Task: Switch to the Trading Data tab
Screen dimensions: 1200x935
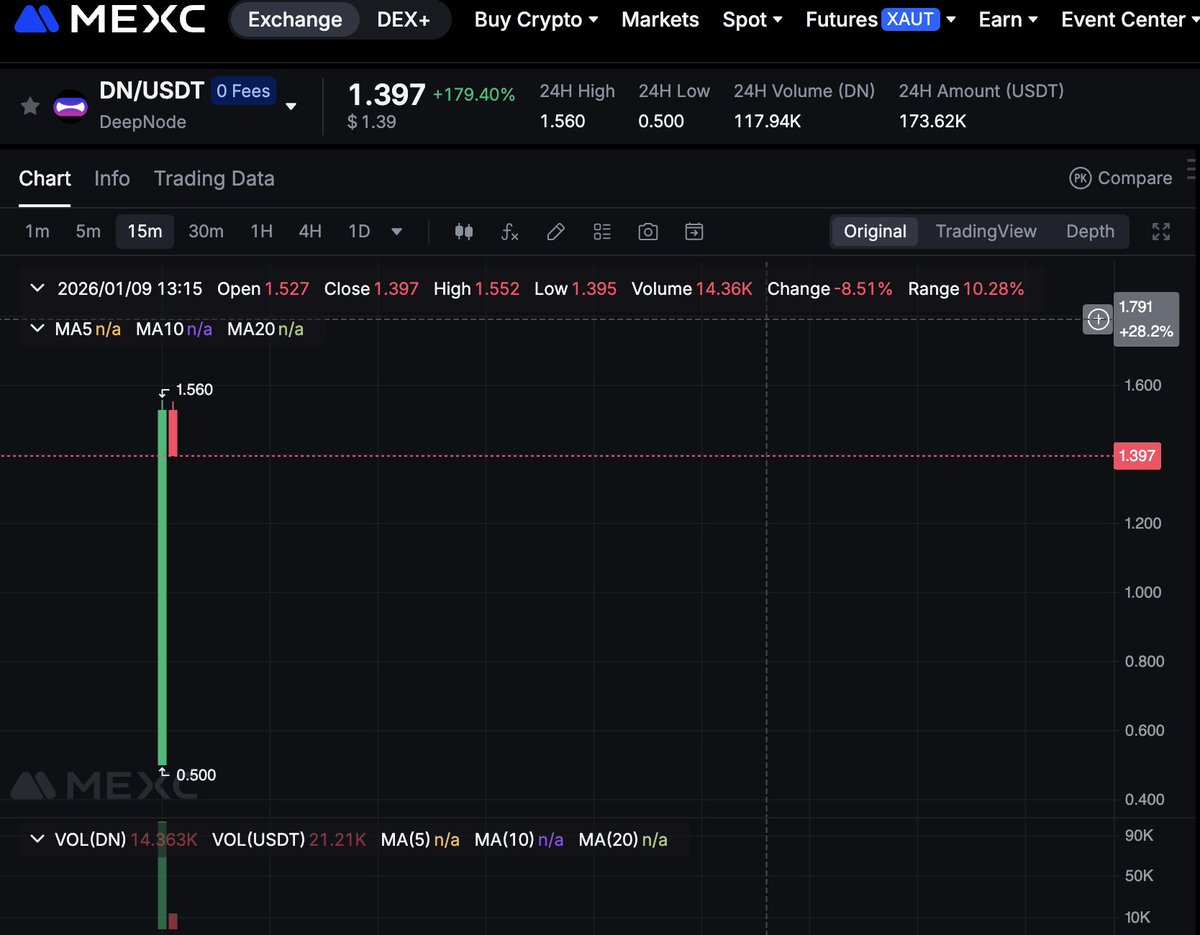Action: tap(214, 178)
